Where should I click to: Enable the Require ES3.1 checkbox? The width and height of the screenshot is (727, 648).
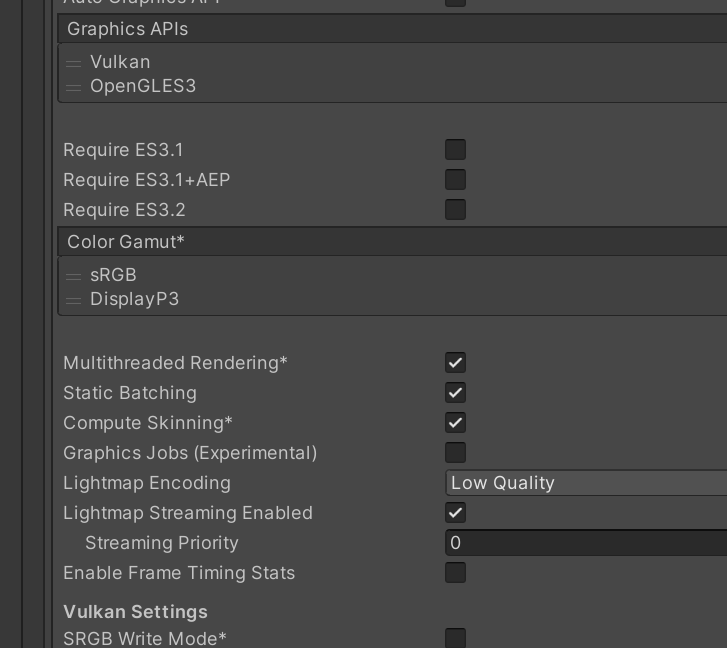pos(455,150)
